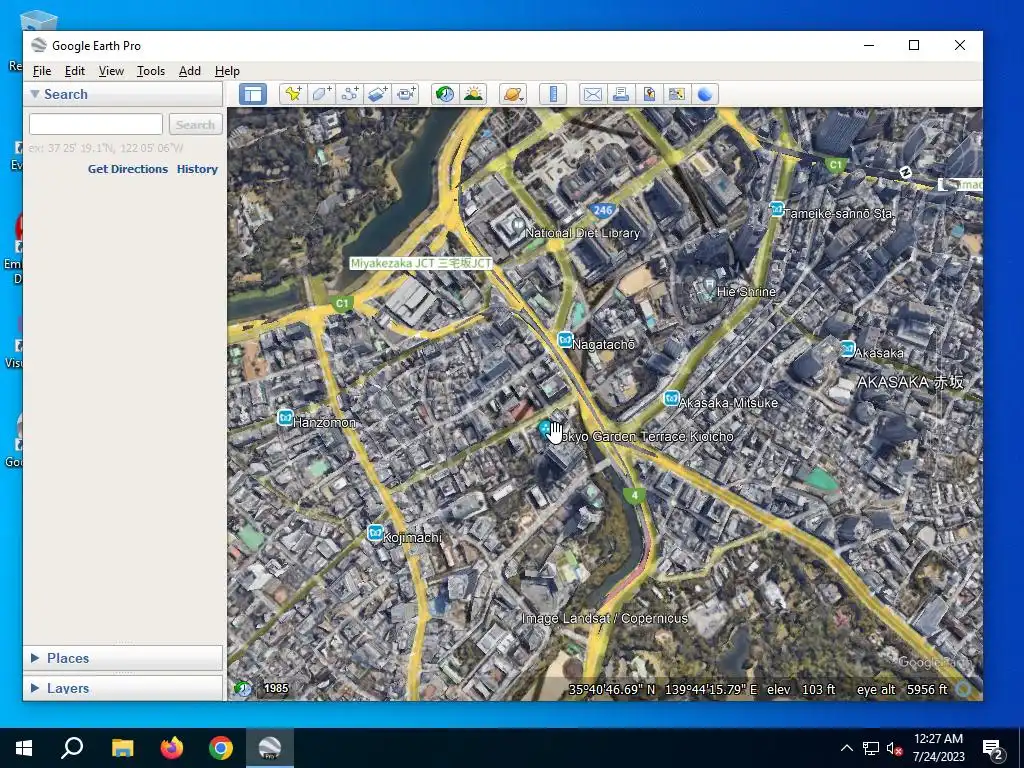Click the elev 103 ft readout
The width and height of the screenshot is (1024, 768).
click(x=801, y=690)
